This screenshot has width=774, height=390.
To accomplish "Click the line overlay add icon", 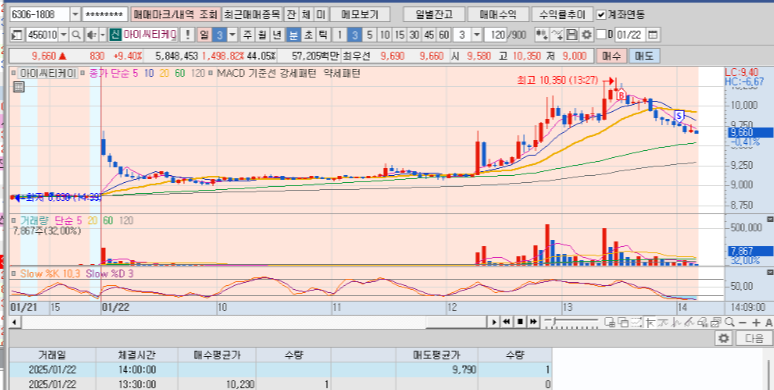I will pyautogui.click(x=557, y=35).
